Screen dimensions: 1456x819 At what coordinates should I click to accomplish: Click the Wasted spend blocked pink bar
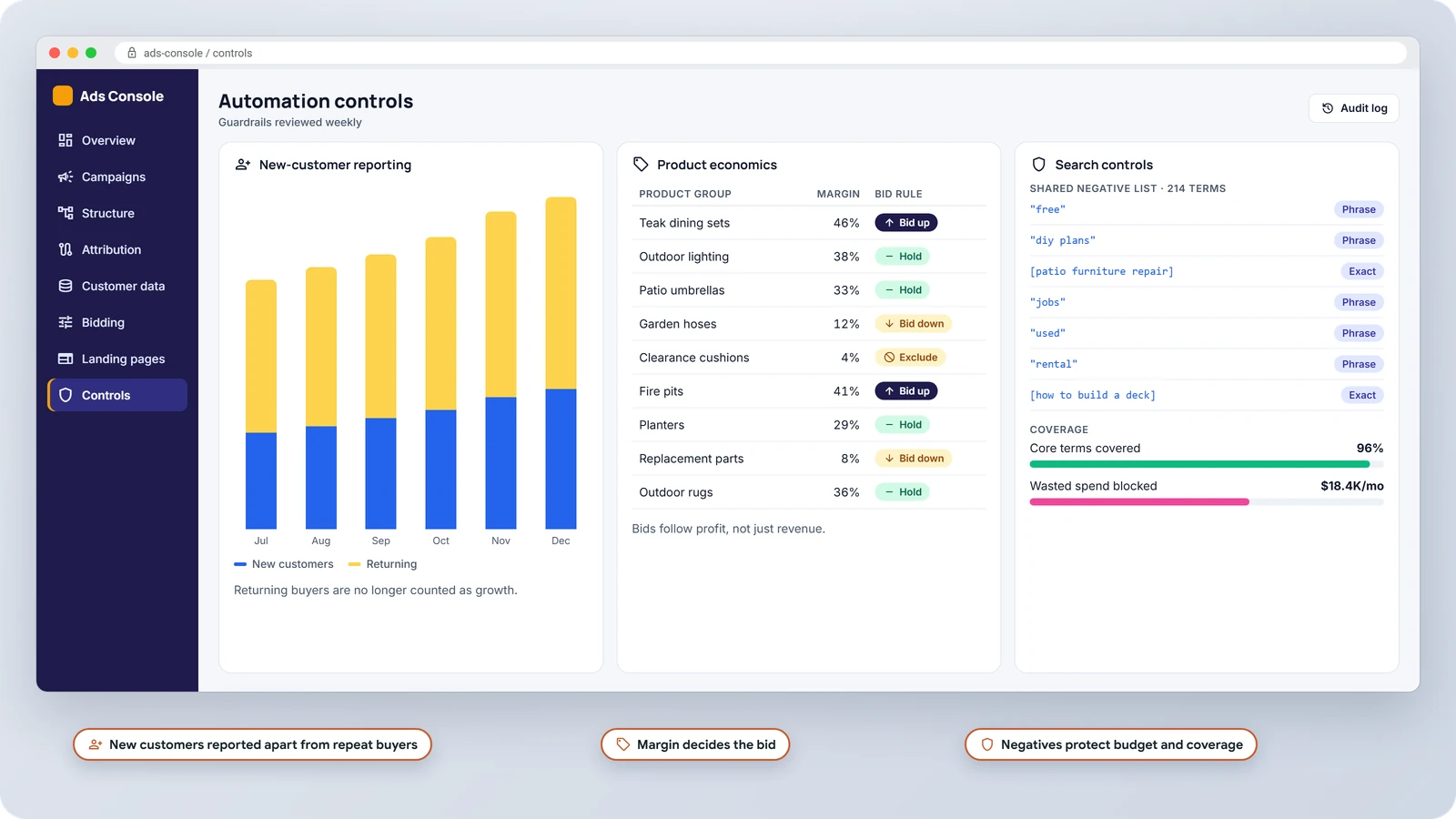(1139, 501)
